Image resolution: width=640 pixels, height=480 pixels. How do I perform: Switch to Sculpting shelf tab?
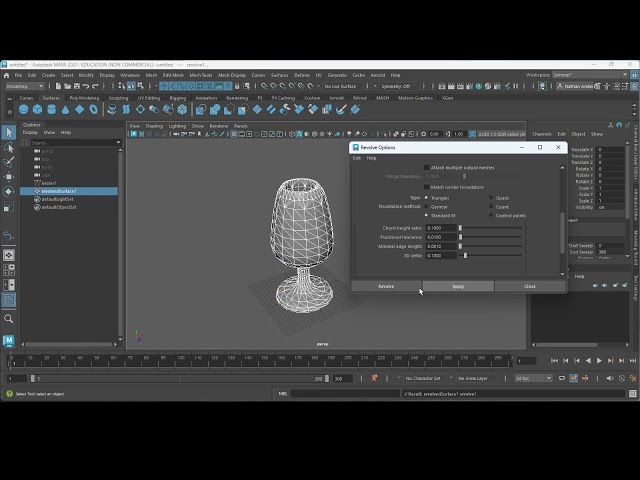click(118, 98)
